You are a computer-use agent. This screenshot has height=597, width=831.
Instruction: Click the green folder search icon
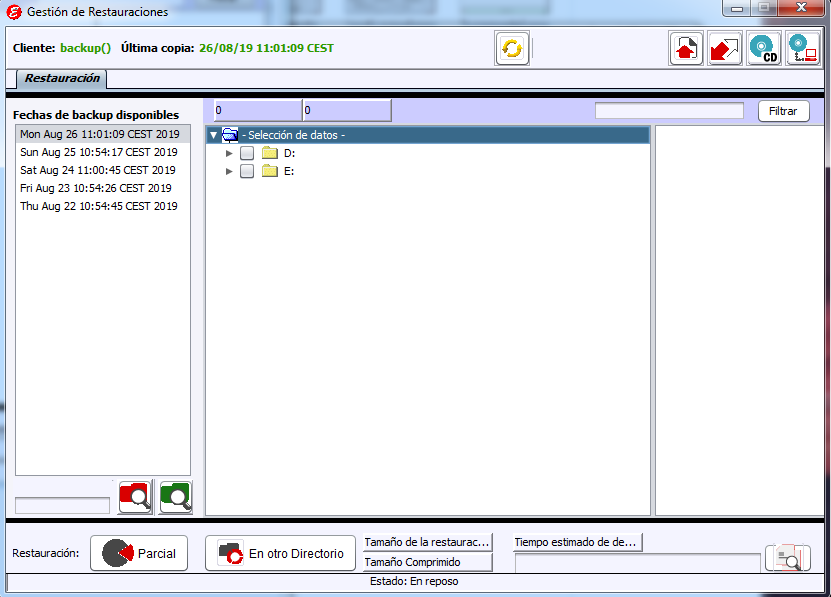(x=175, y=497)
